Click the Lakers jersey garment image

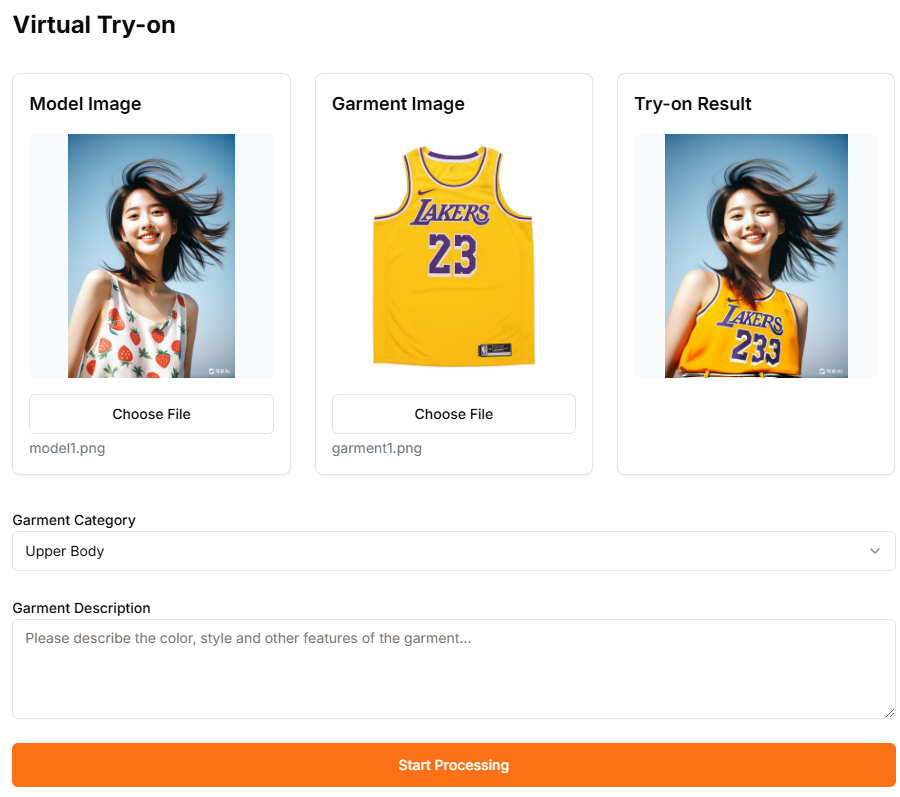453,256
